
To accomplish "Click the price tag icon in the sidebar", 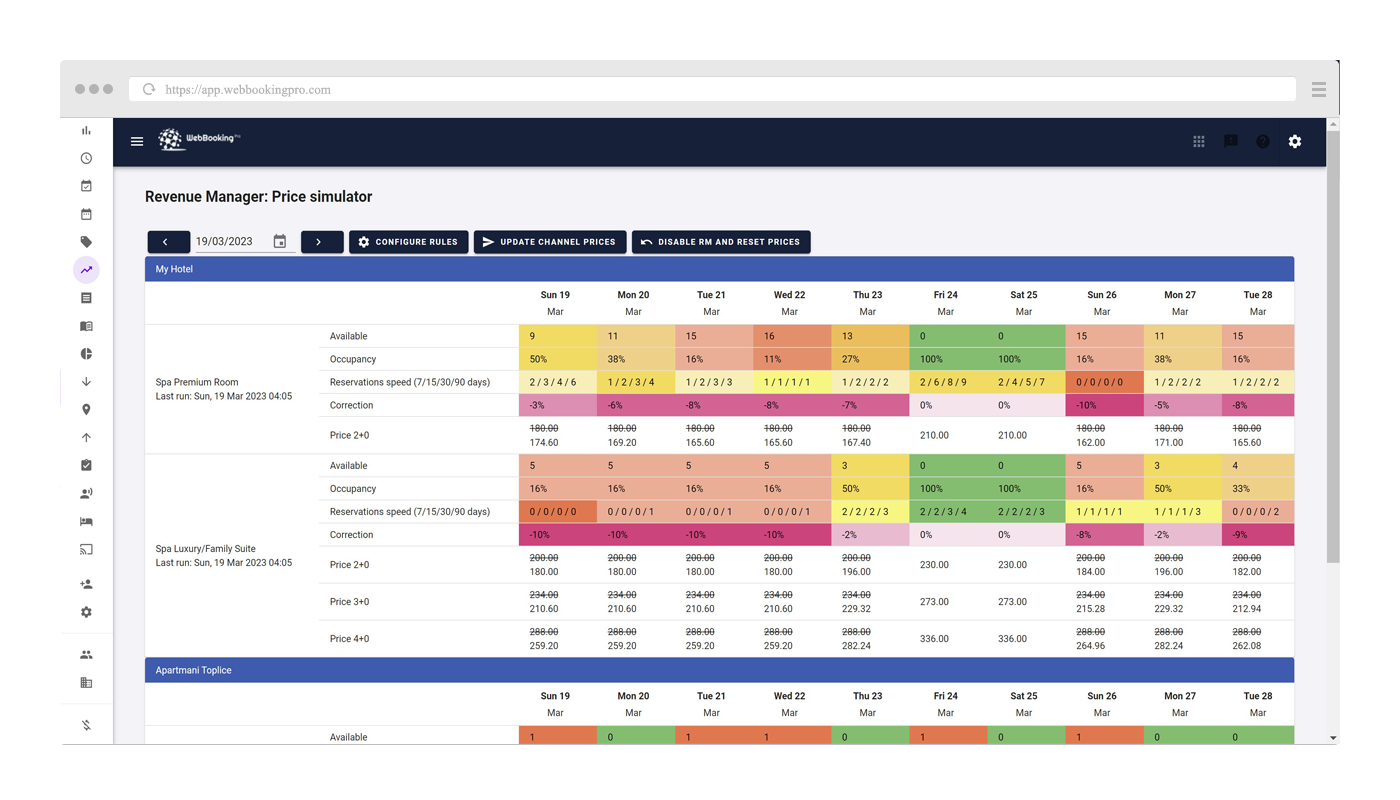I will click(86, 242).
